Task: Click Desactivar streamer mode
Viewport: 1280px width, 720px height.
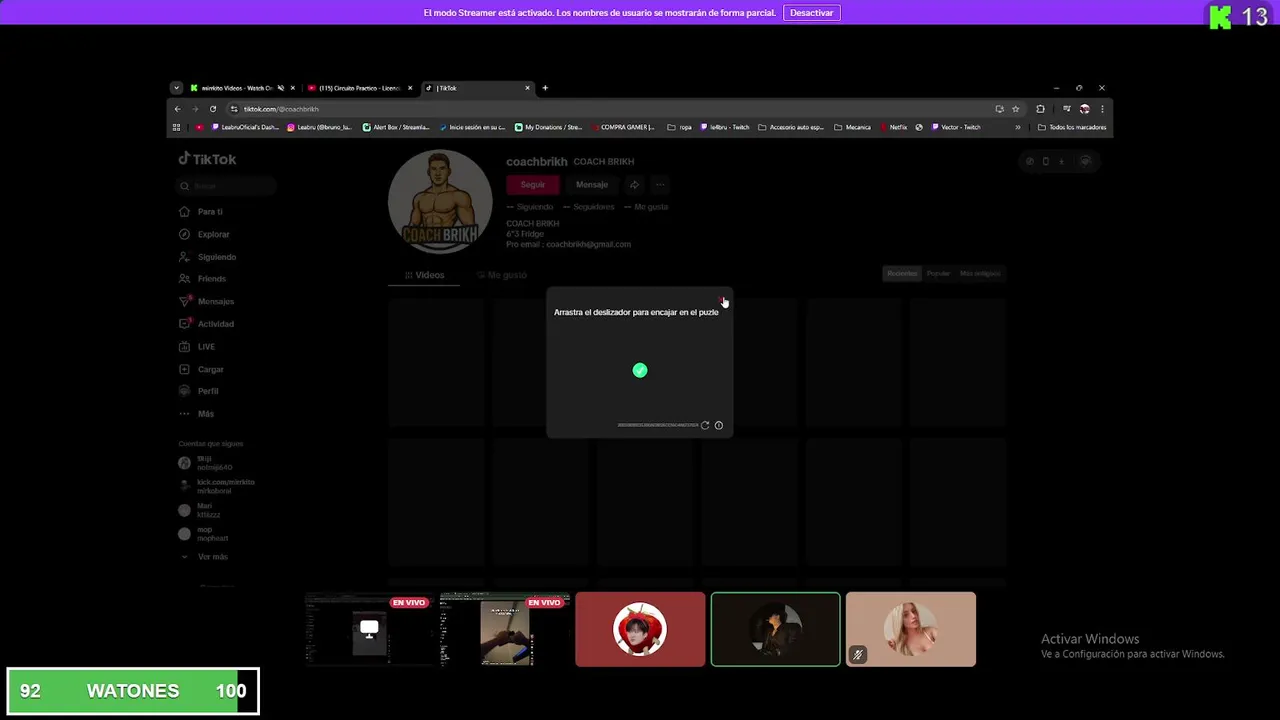Action: point(811,13)
